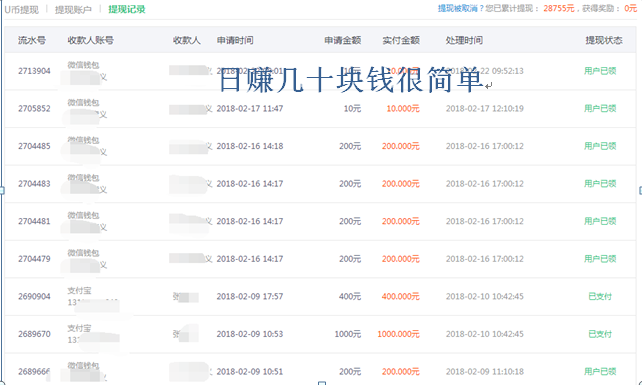Click application time 2018-02-09 17:57
Screen dimensions: 642x385
(x=250, y=297)
